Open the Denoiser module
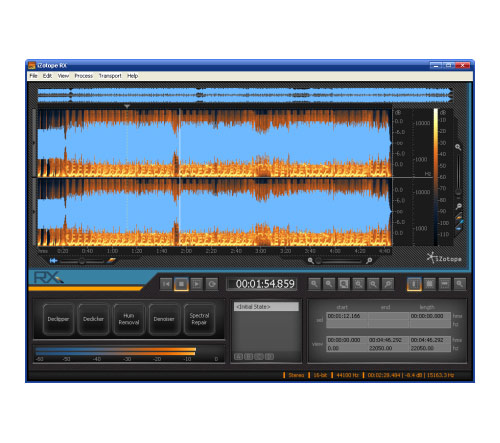Screen dimensions: 500x443 tap(164, 319)
